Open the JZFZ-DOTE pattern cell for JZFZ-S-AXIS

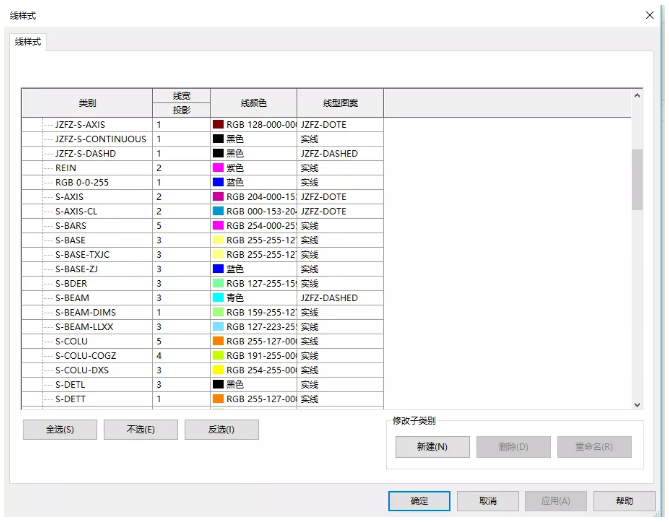click(x=340, y=125)
